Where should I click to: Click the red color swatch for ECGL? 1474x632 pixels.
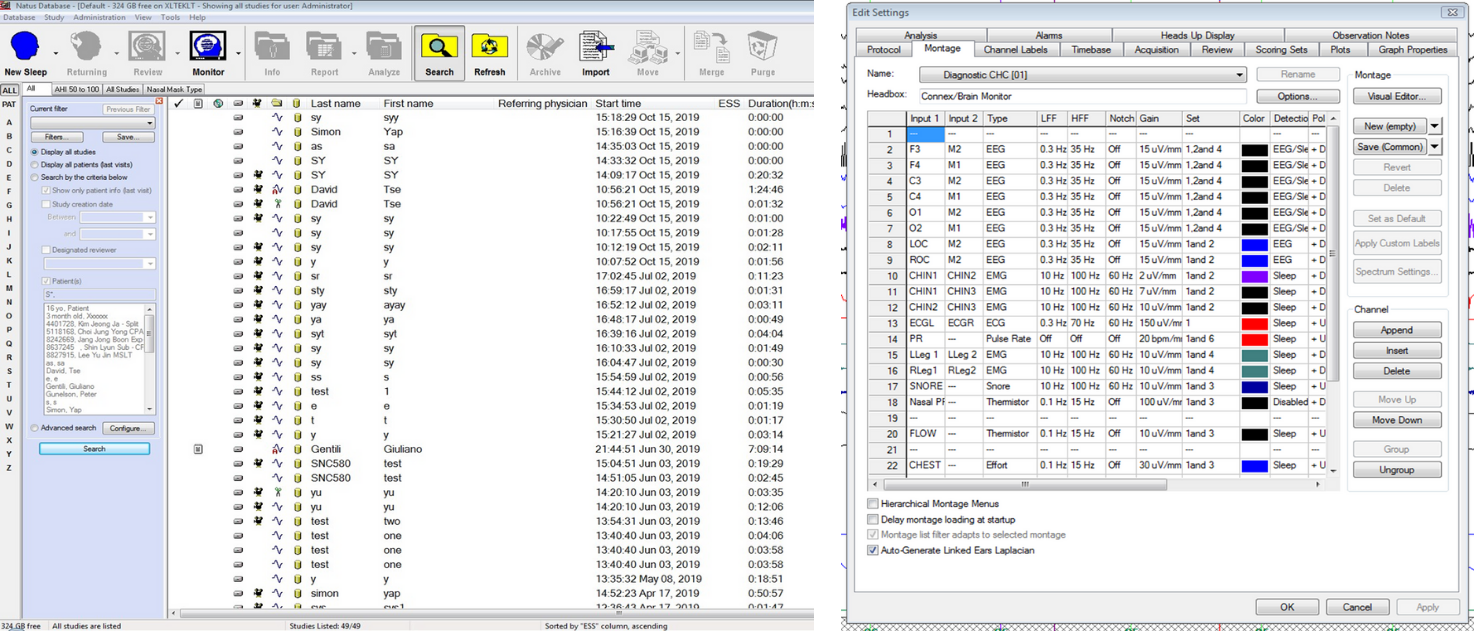coord(1254,323)
